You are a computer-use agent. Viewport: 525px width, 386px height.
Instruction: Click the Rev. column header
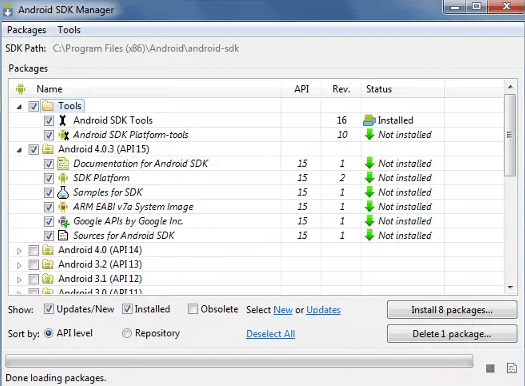(x=341, y=89)
